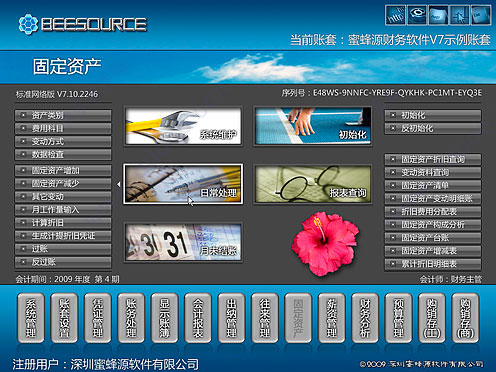
Task: Switch to 出纳管理 module tab
Action: [231, 318]
